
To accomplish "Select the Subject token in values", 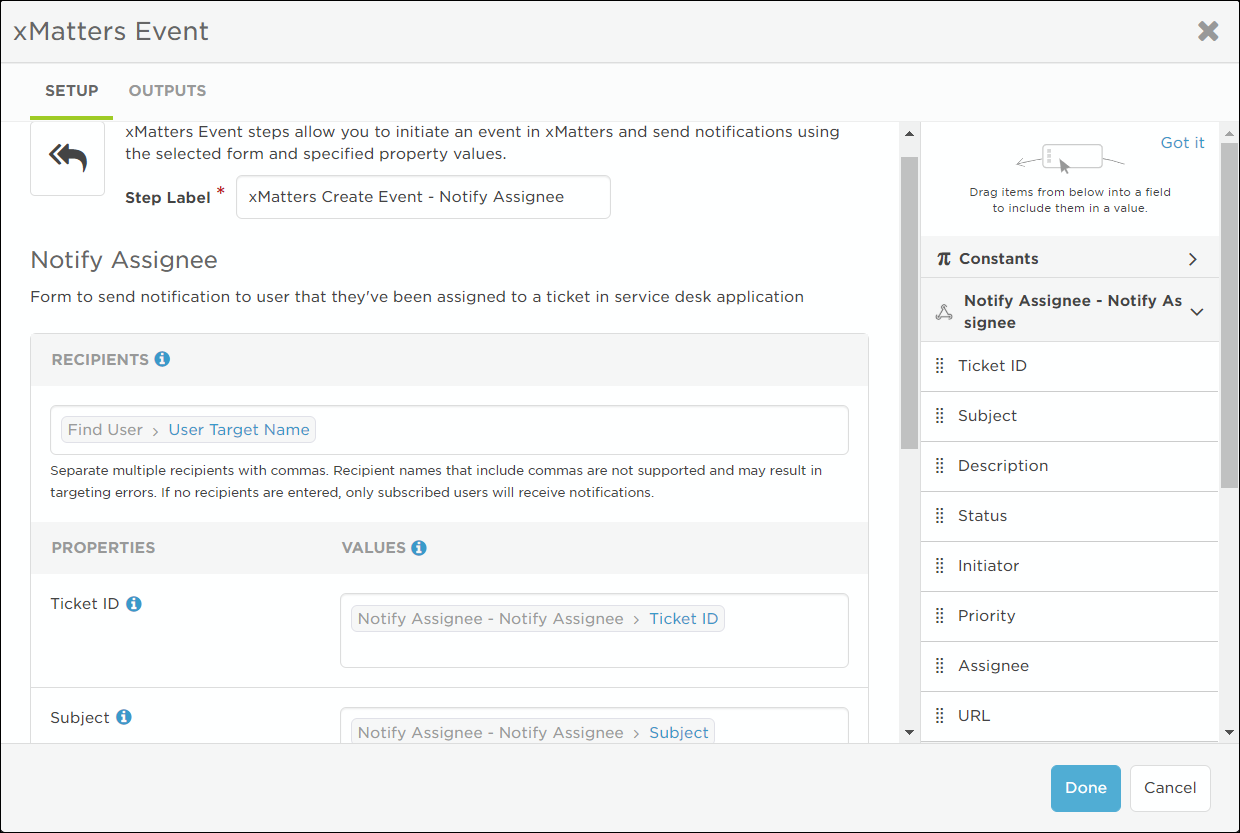I will [533, 733].
